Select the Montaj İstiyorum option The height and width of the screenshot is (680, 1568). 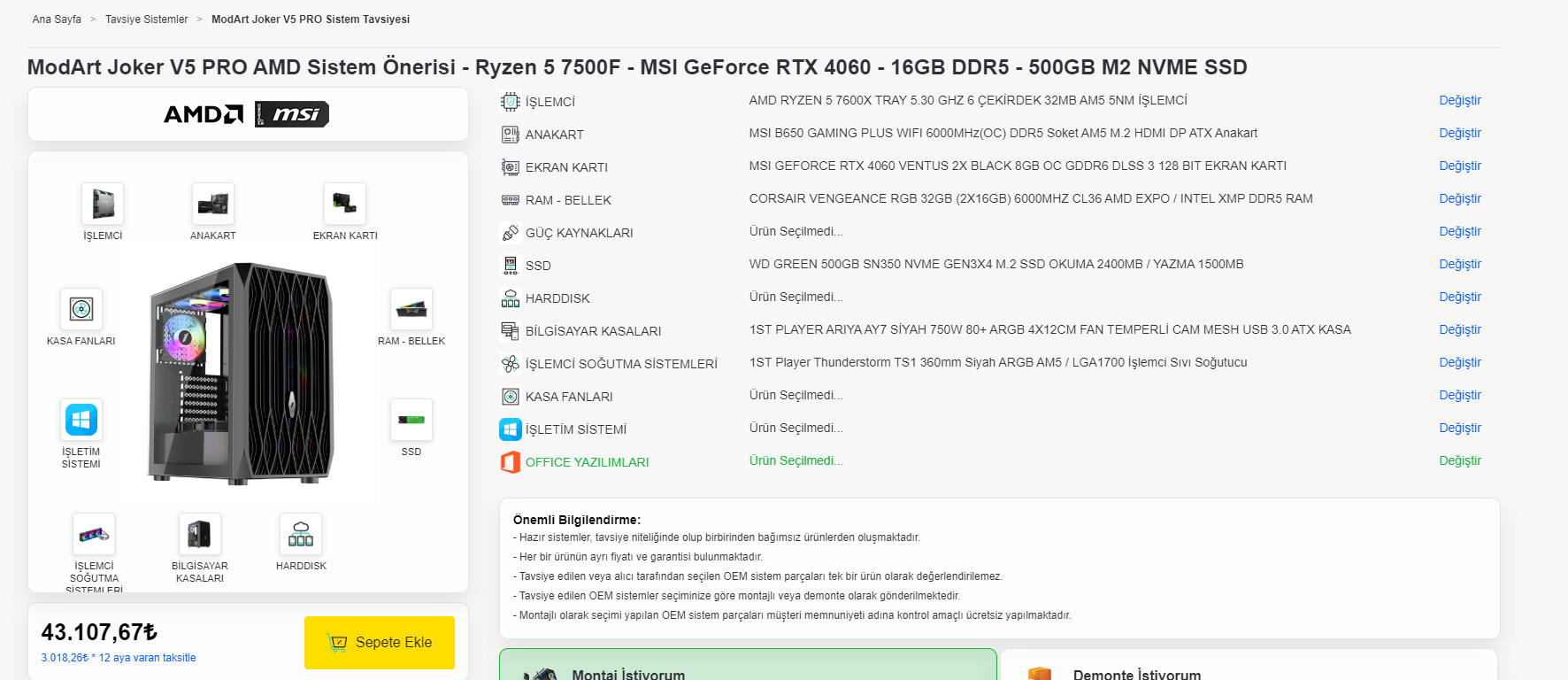pos(748,665)
